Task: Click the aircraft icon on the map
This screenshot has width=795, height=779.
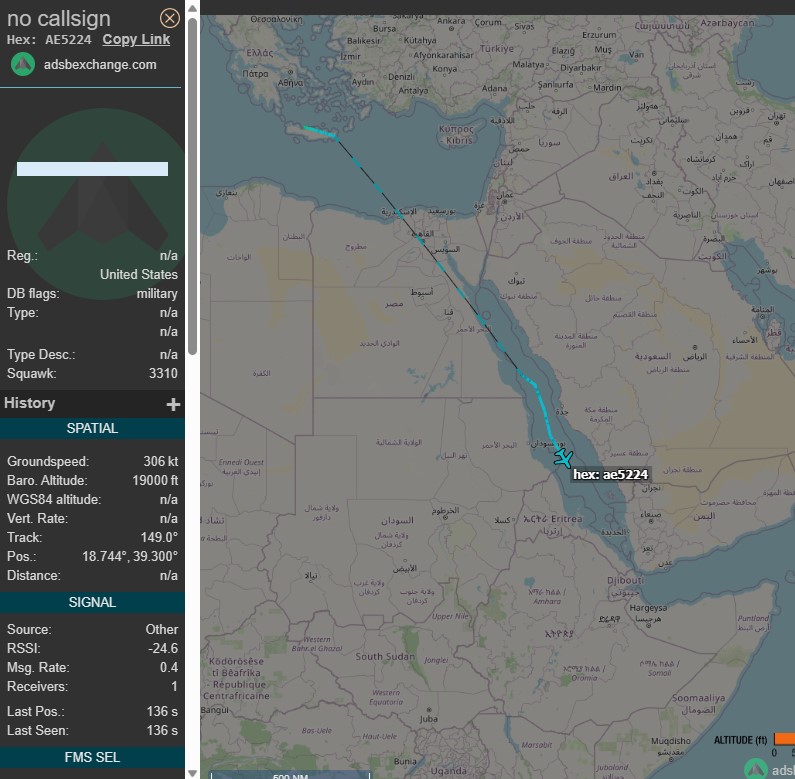Action: [x=563, y=458]
